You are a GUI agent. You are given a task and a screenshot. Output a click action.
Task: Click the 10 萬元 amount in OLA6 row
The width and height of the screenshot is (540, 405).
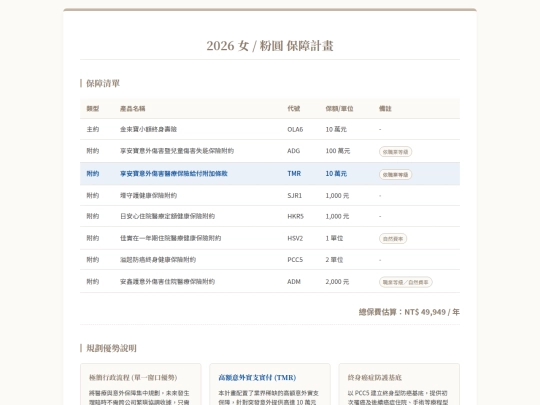click(x=336, y=129)
